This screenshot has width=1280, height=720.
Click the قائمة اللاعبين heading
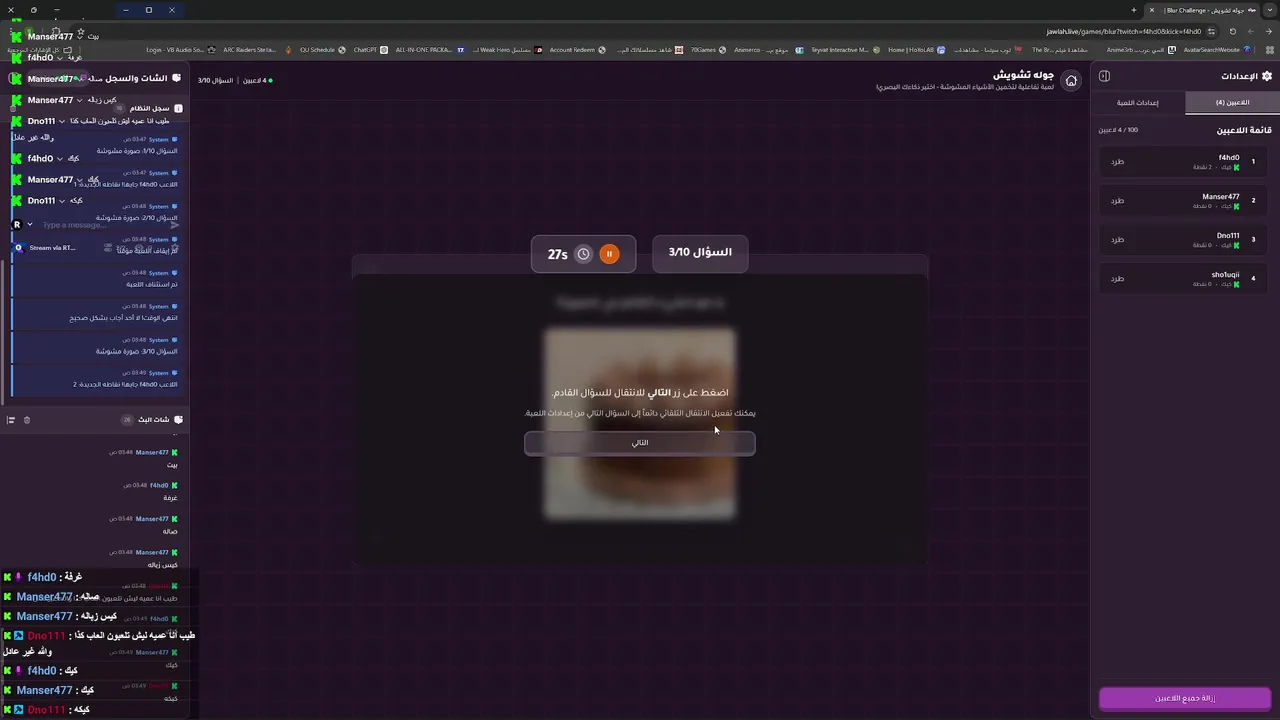1244,130
